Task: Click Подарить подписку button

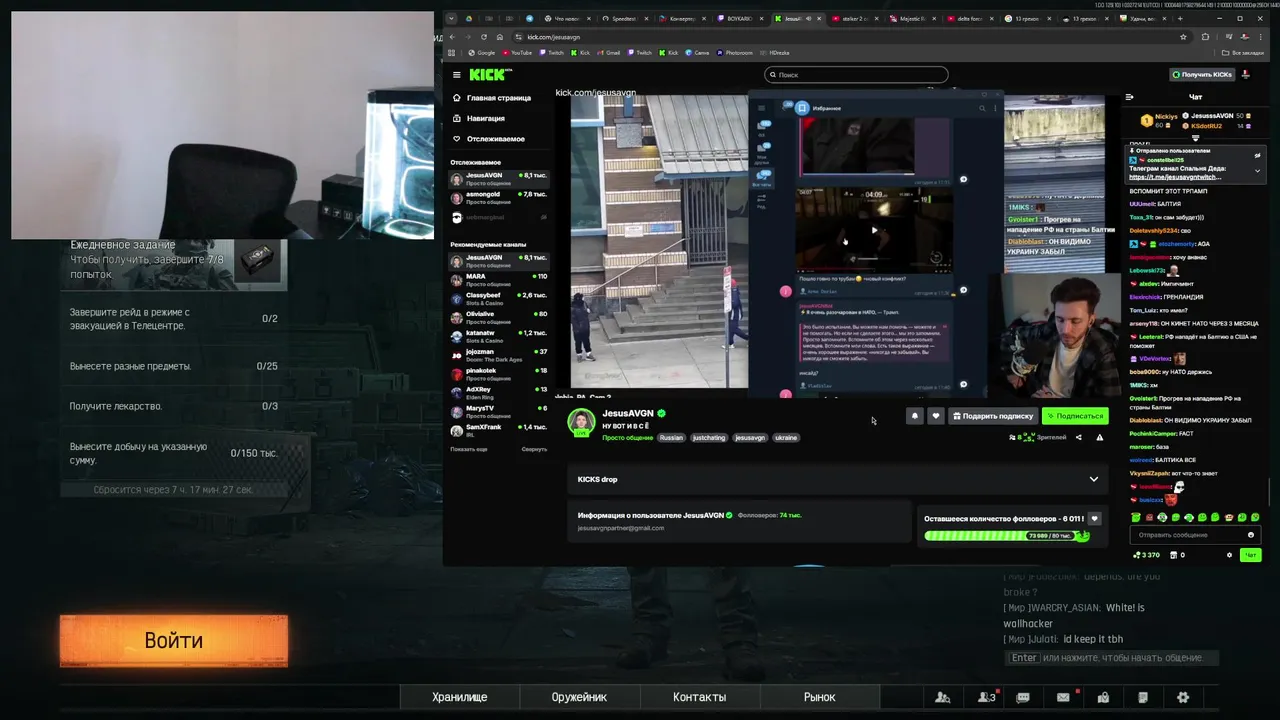Action: pyautogui.click(x=993, y=416)
